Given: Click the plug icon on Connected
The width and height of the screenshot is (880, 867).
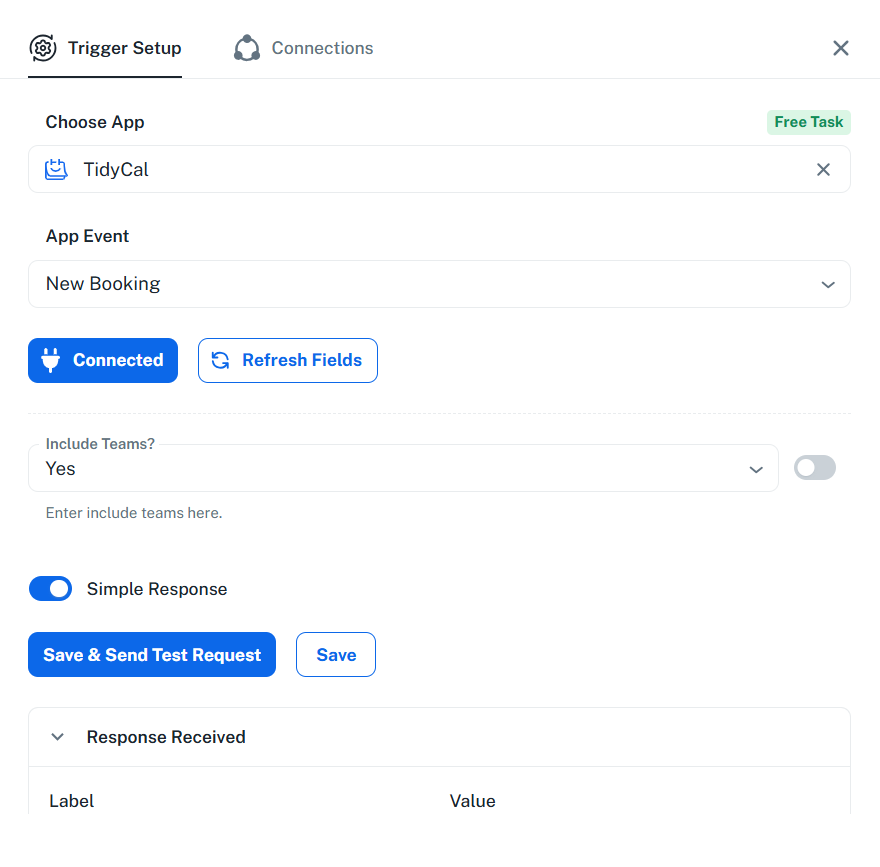Looking at the screenshot, I should click(x=51, y=360).
